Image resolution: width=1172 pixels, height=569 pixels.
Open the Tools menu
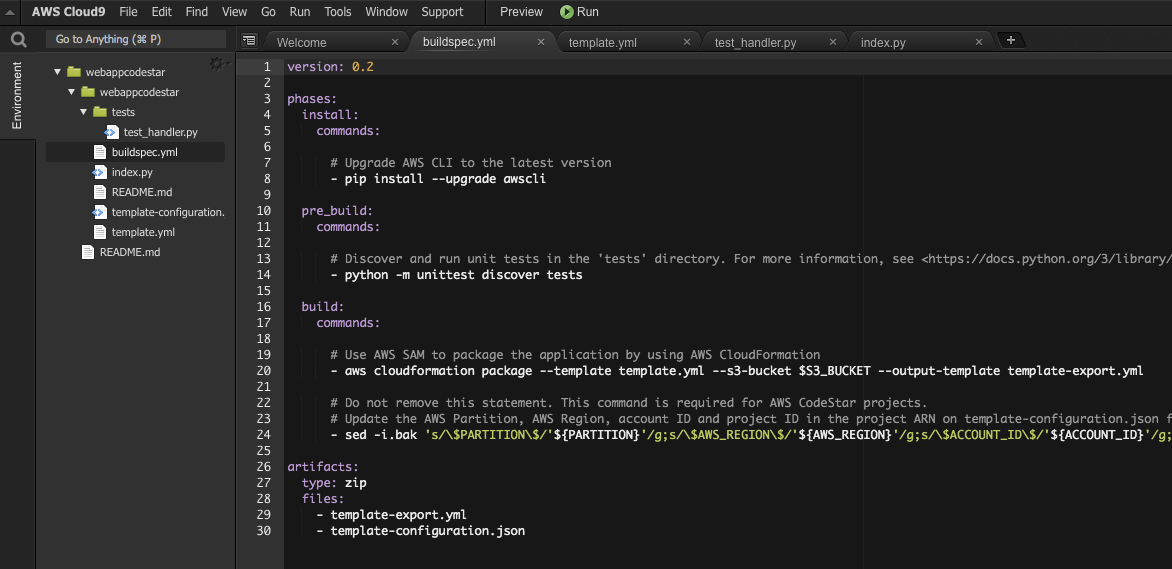tap(338, 12)
